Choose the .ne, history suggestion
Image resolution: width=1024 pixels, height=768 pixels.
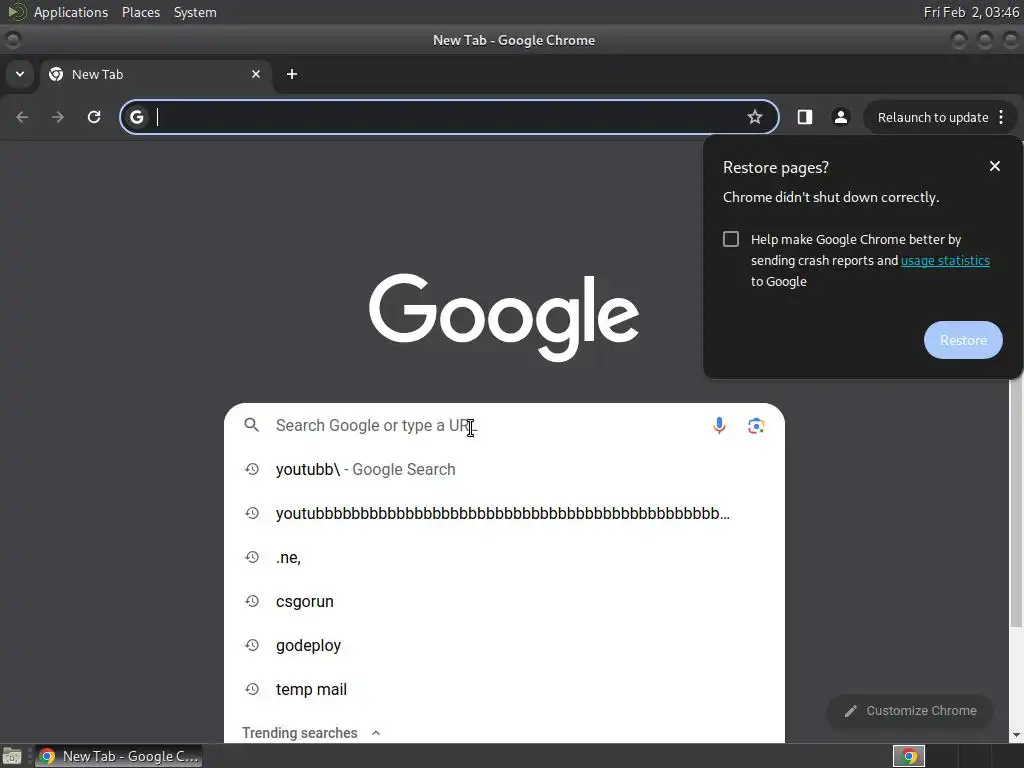point(504,558)
